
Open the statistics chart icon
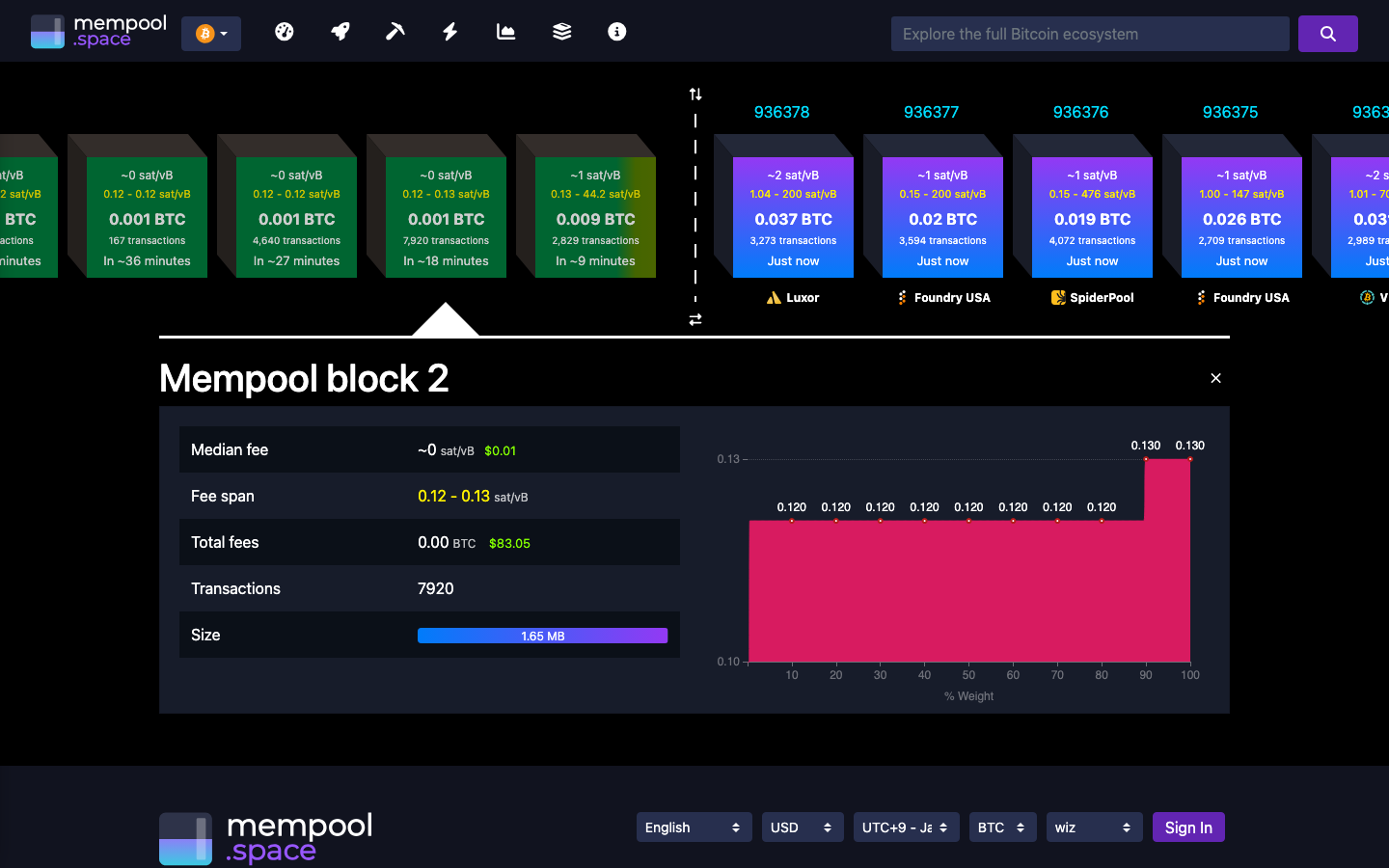[505, 31]
